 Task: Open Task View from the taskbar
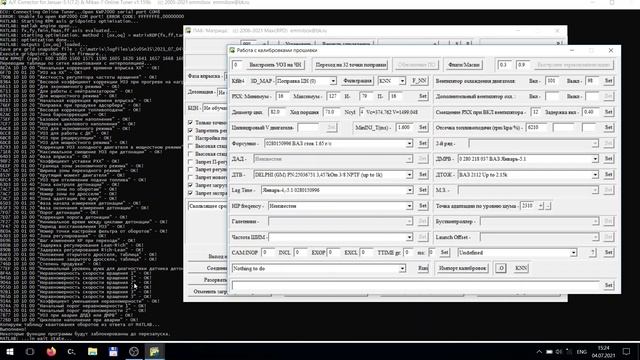click(30, 351)
